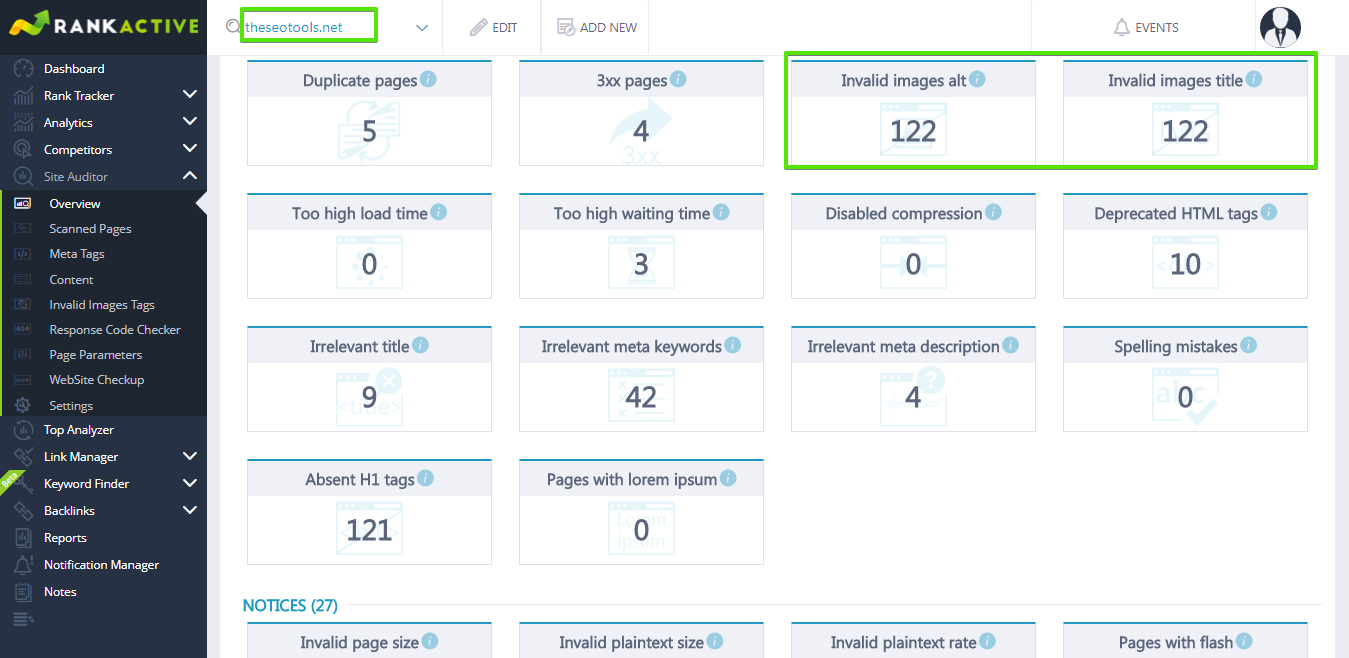This screenshot has width=1349, height=658.
Task: Click the NOTICES (27) section heading
Action: tap(290, 606)
